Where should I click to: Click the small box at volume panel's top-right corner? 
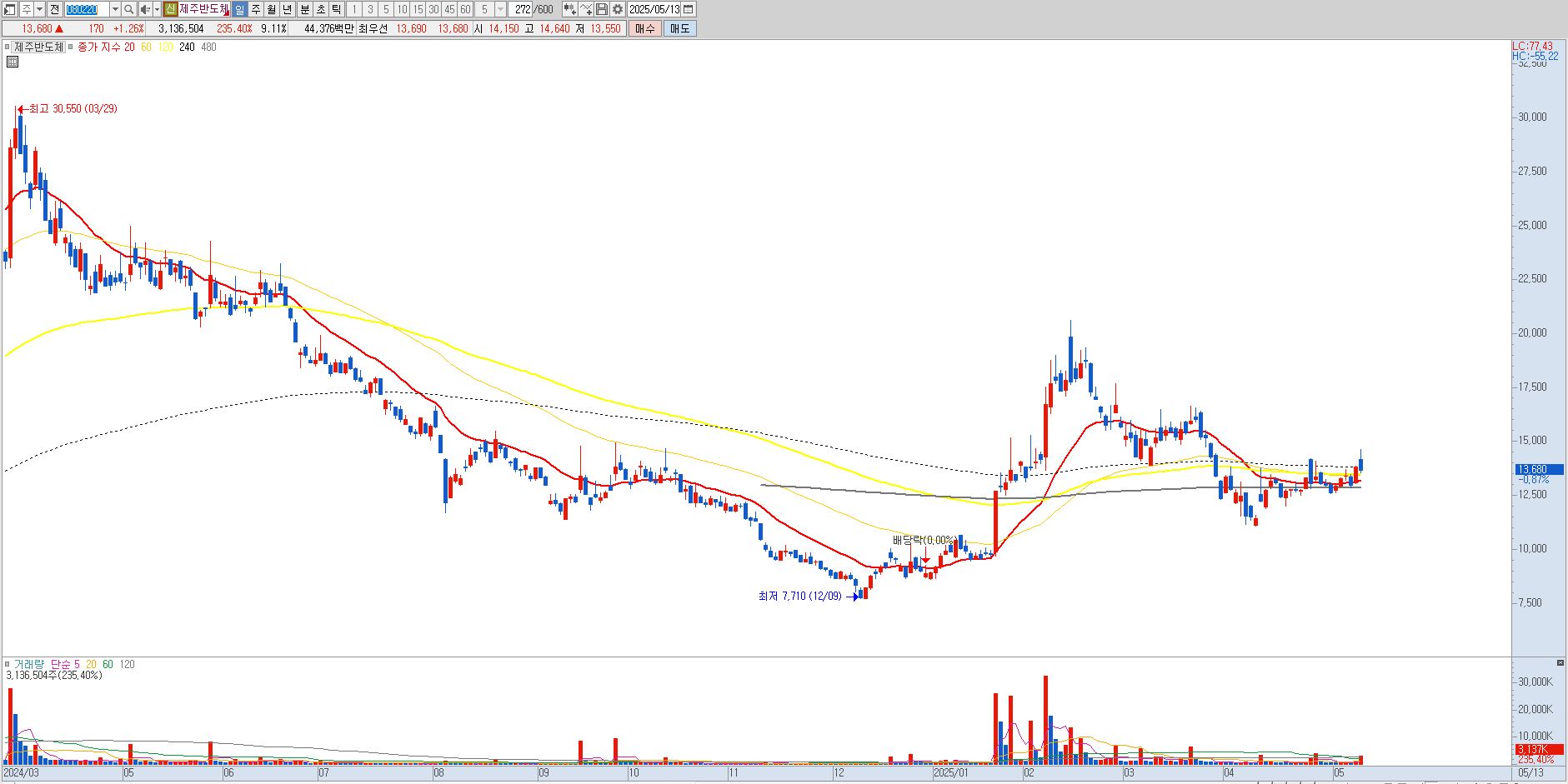click(x=1560, y=663)
